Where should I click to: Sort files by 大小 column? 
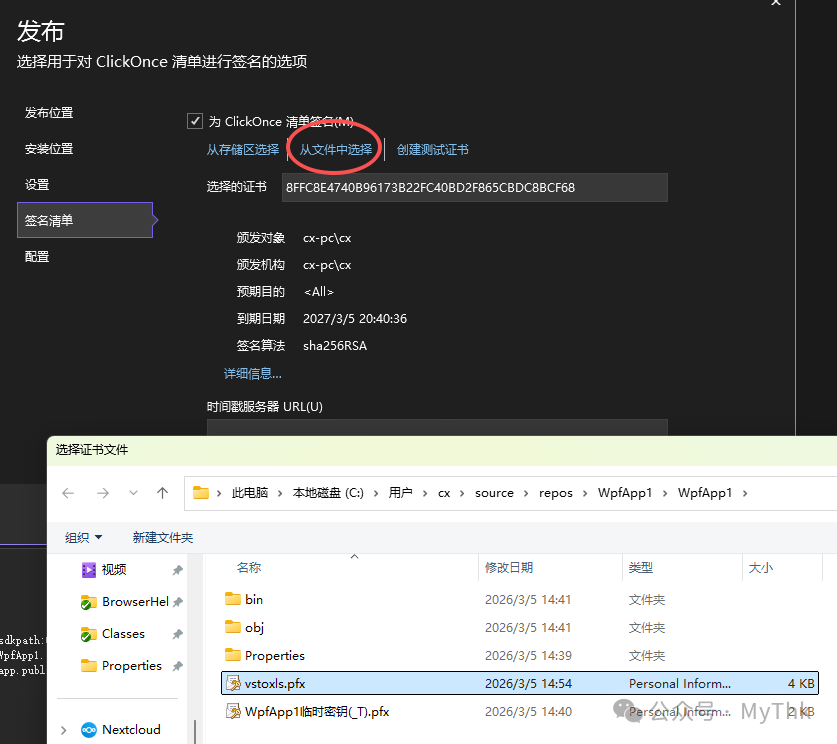[761, 567]
